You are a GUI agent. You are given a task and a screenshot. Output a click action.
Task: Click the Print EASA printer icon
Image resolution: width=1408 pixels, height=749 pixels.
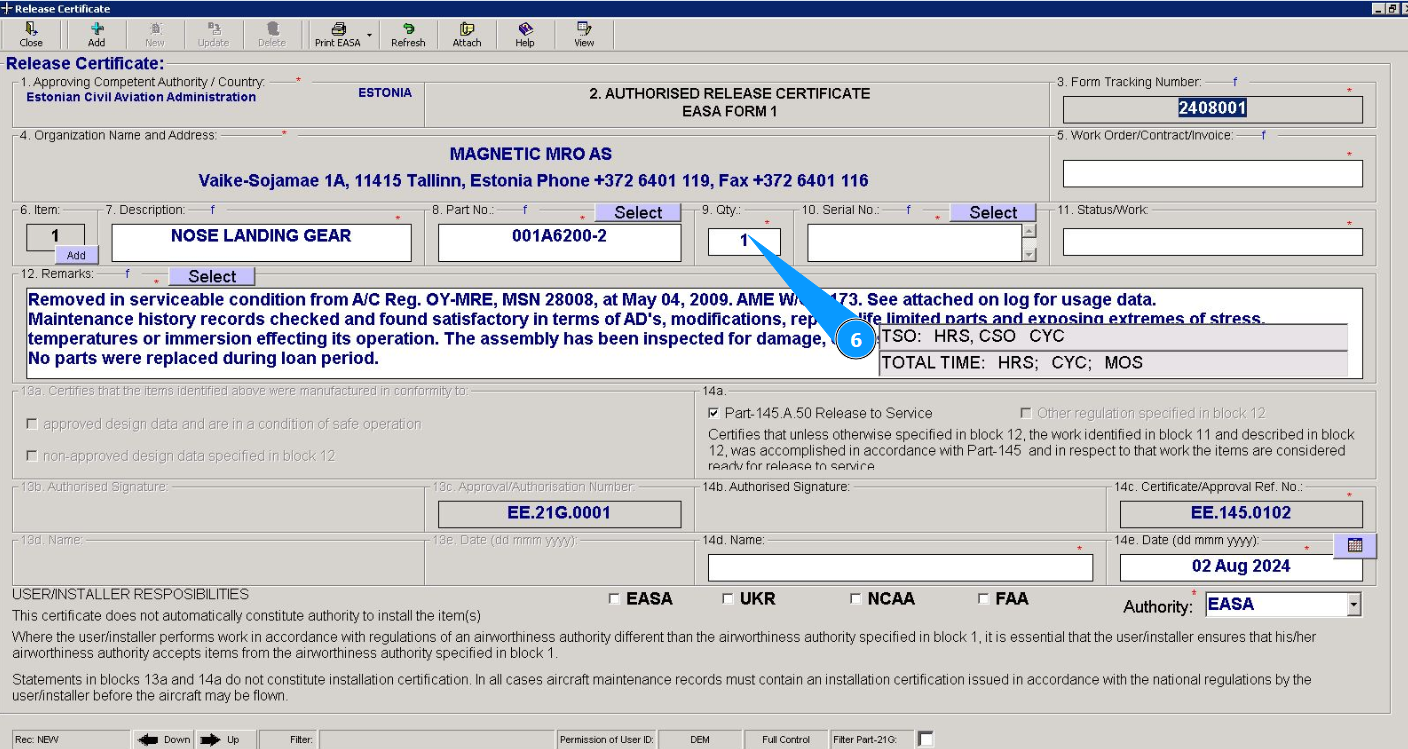(x=338, y=30)
